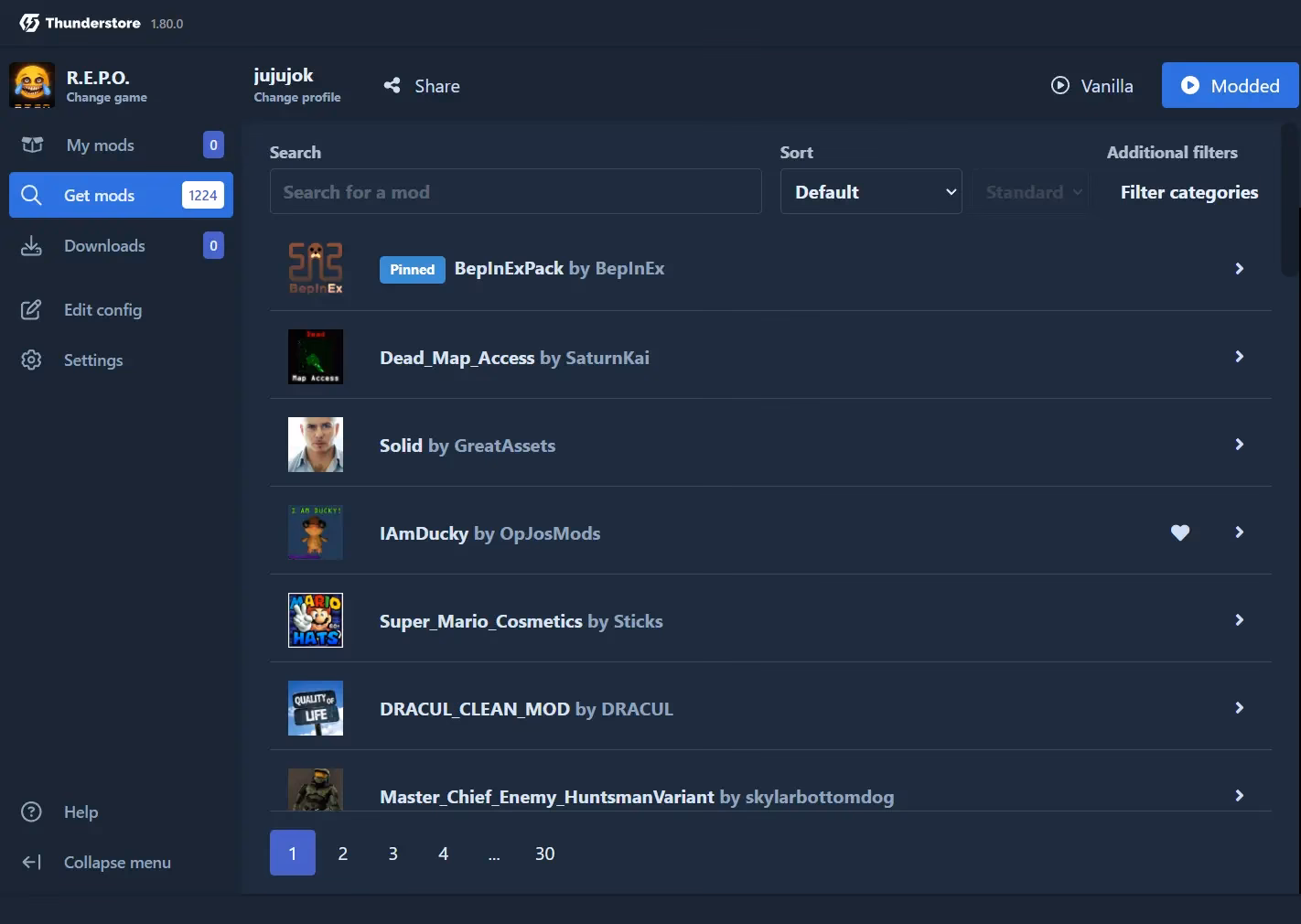Open the Sort dropdown set to Default
This screenshot has width=1301, height=924.
point(871,191)
